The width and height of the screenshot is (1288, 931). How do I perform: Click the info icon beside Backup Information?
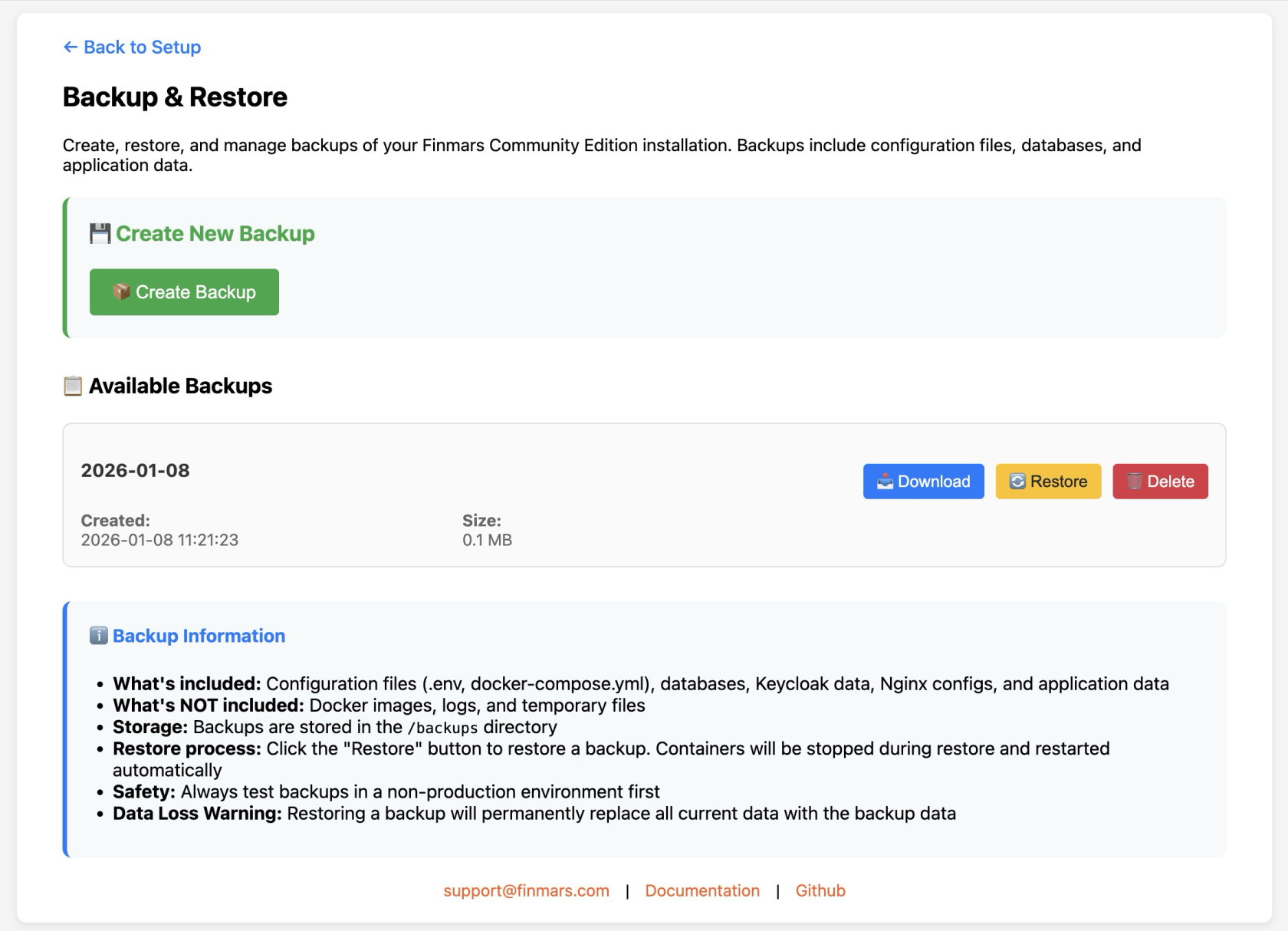point(99,636)
